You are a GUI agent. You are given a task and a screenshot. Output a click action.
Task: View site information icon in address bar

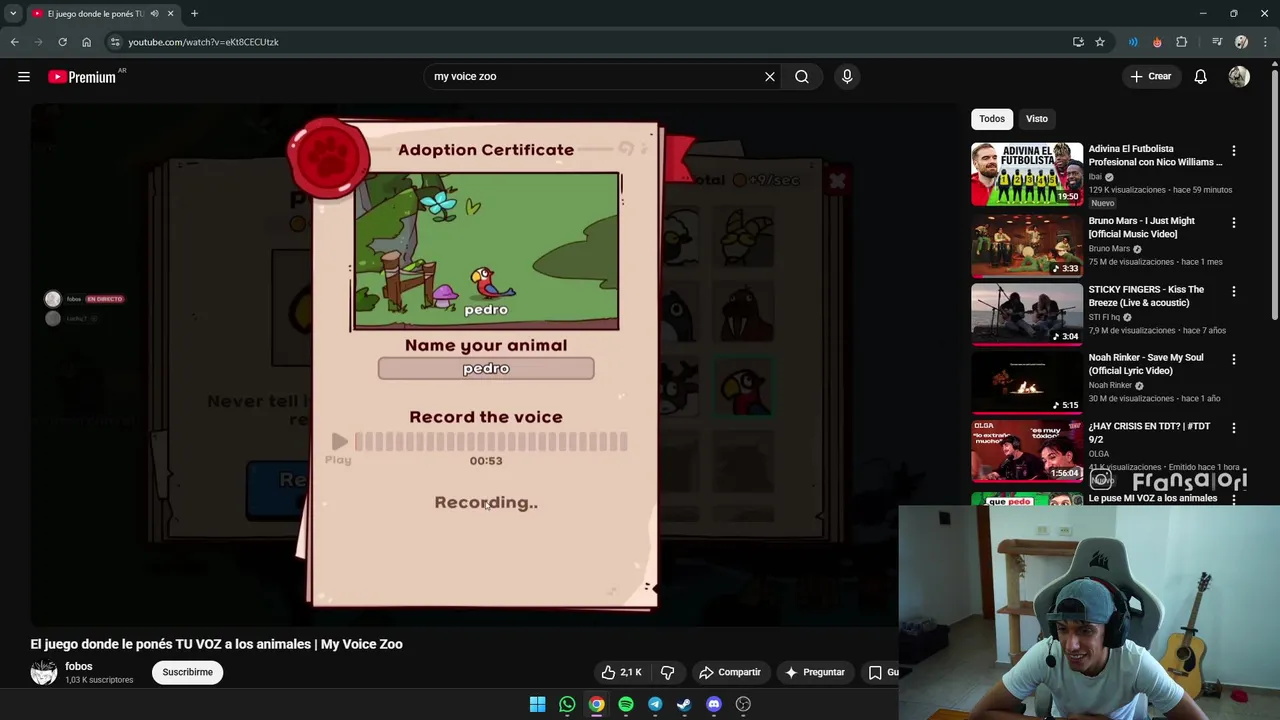click(x=115, y=42)
